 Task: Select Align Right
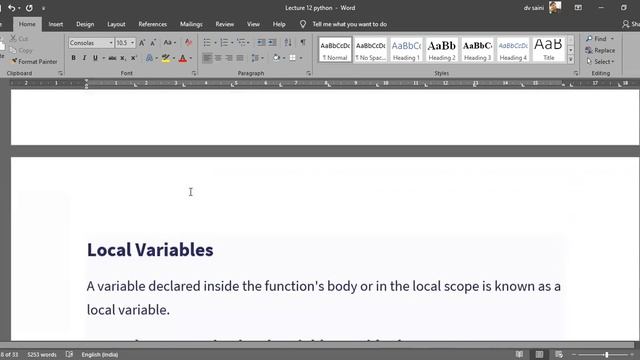pyautogui.click(x=229, y=58)
